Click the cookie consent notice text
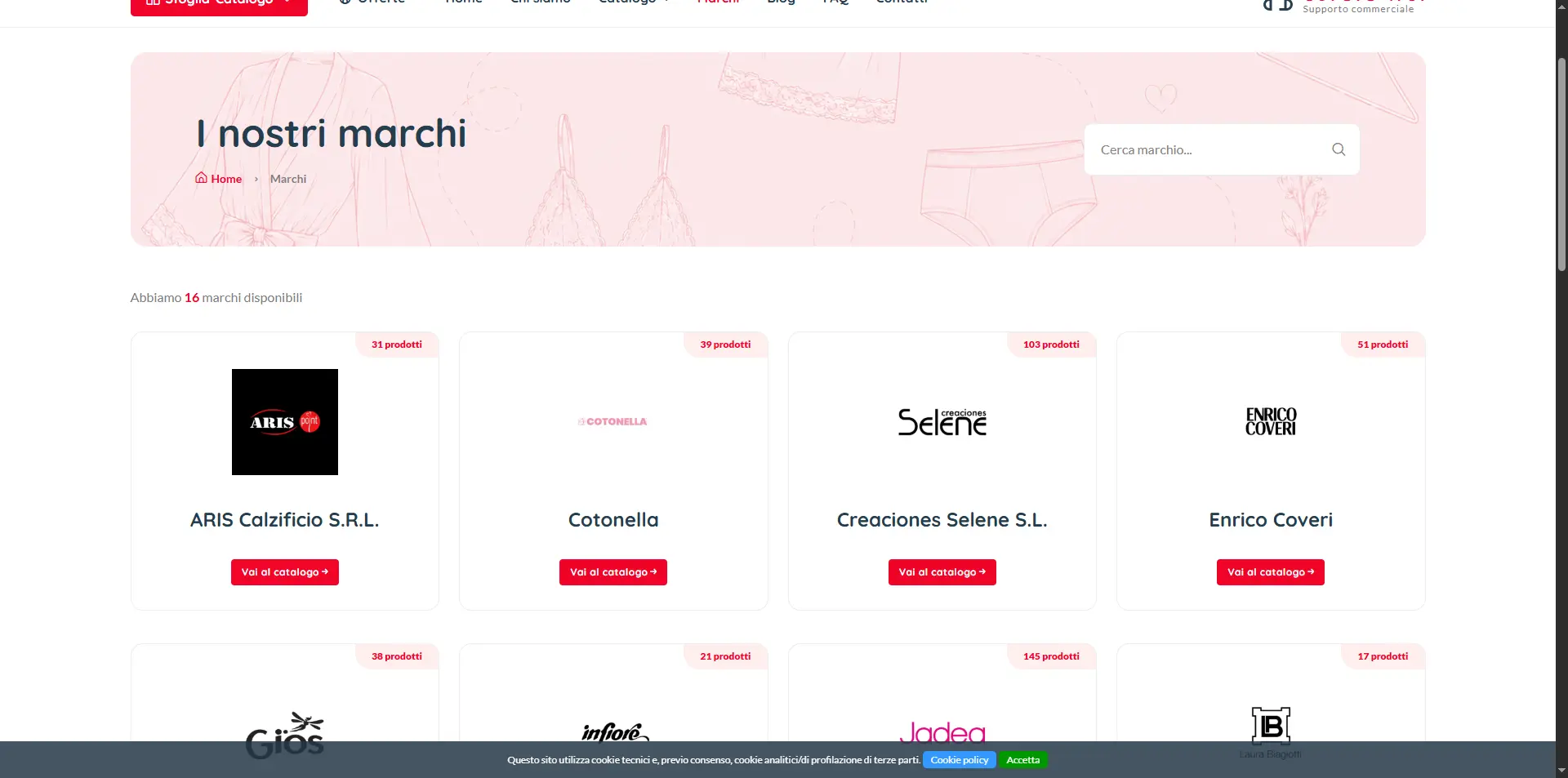1568x778 pixels. click(x=714, y=760)
